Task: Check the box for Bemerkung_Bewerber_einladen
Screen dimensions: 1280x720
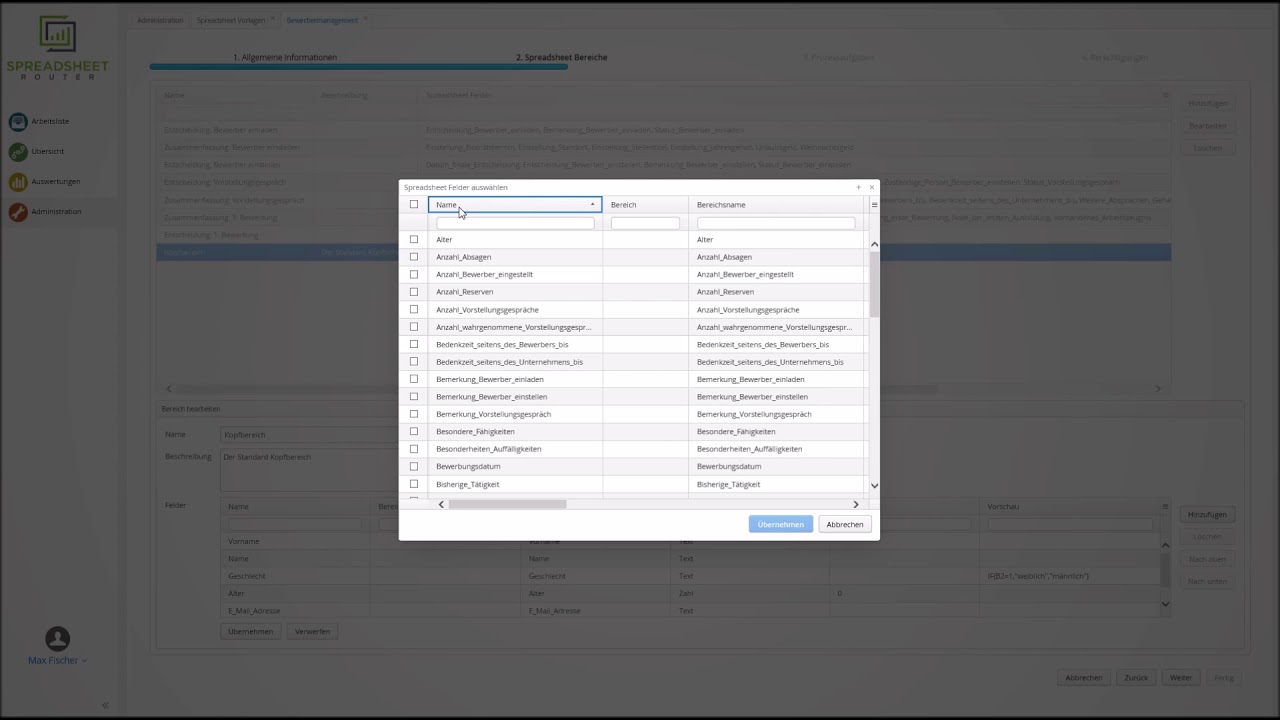Action: [x=414, y=379]
